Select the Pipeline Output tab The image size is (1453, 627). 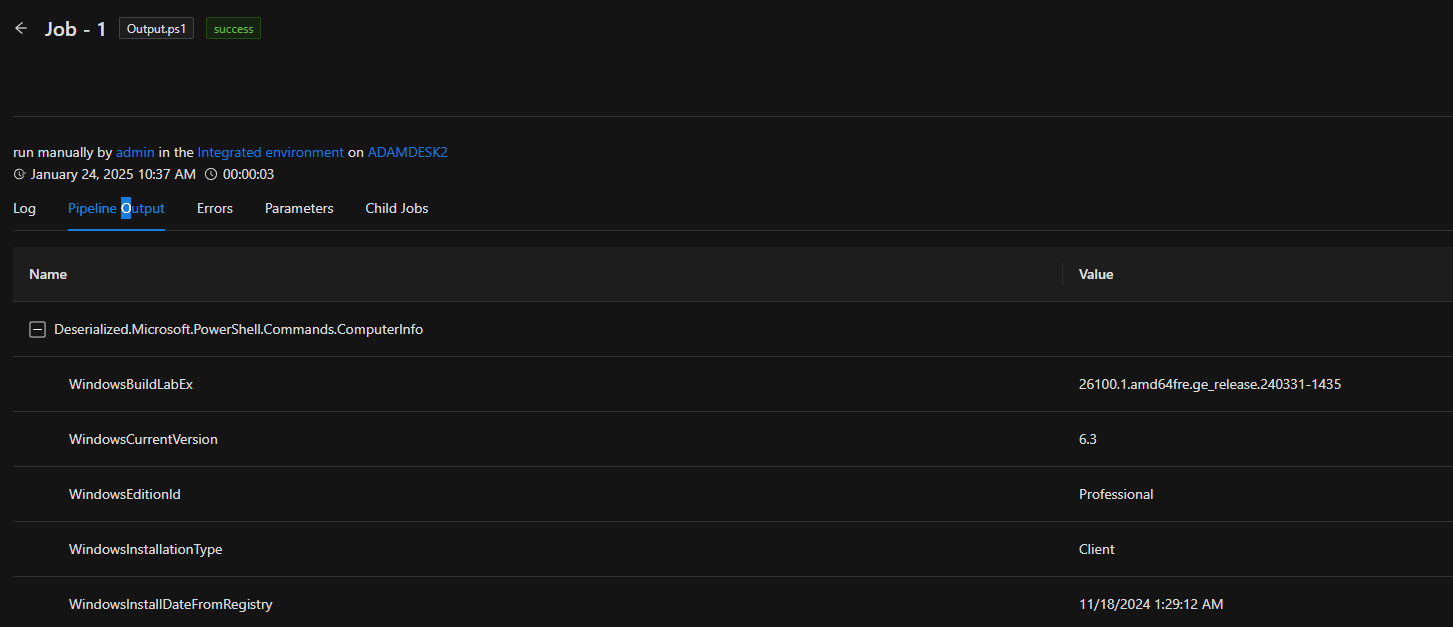tap(116, 208)
